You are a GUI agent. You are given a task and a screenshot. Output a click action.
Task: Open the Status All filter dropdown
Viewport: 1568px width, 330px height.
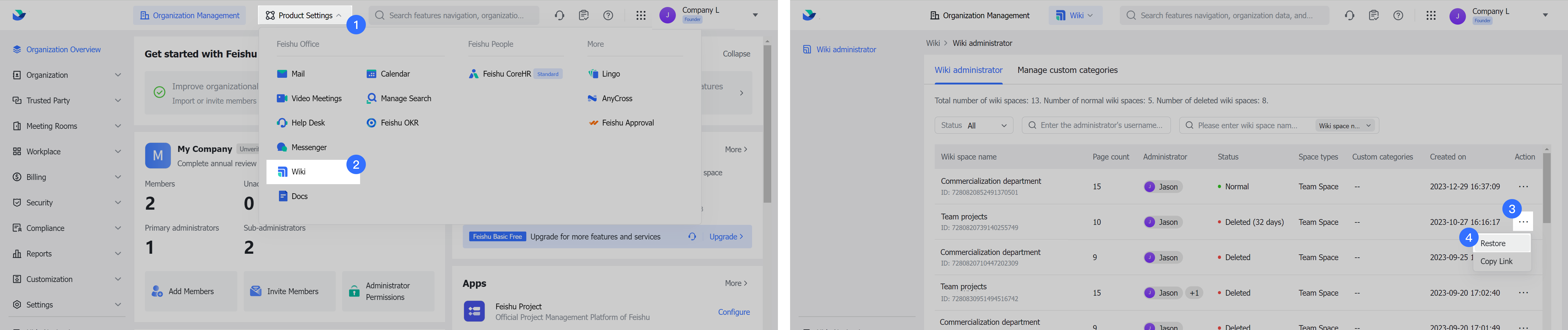coord(973,125)
